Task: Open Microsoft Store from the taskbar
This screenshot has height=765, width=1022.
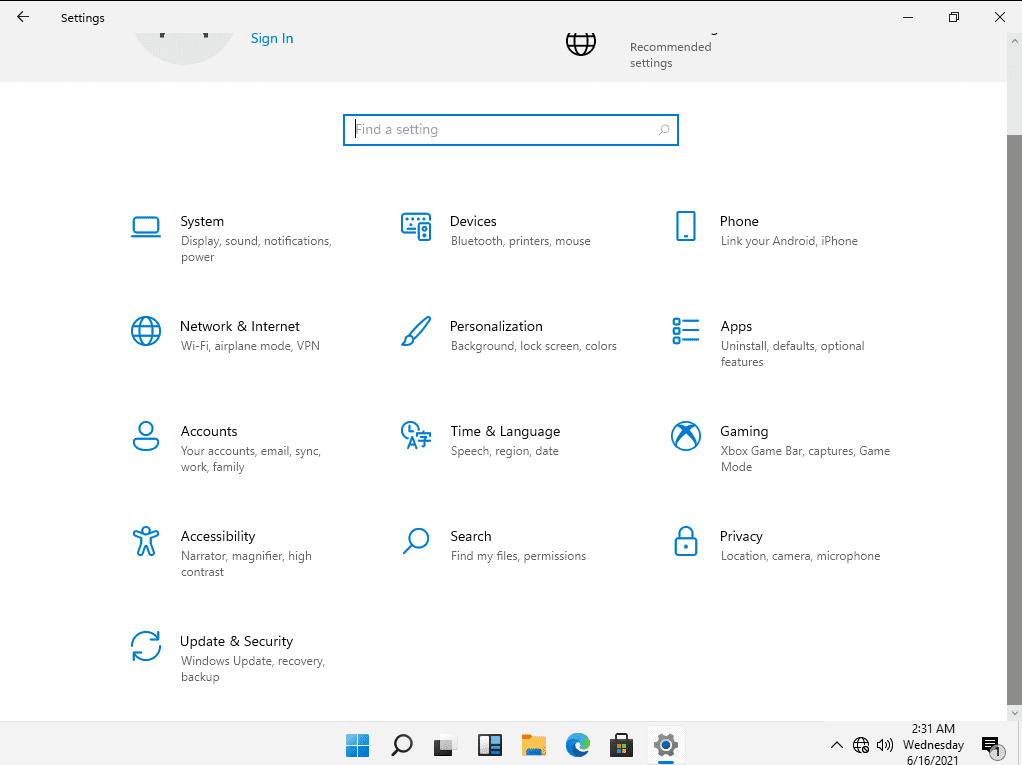Action: 621,745
